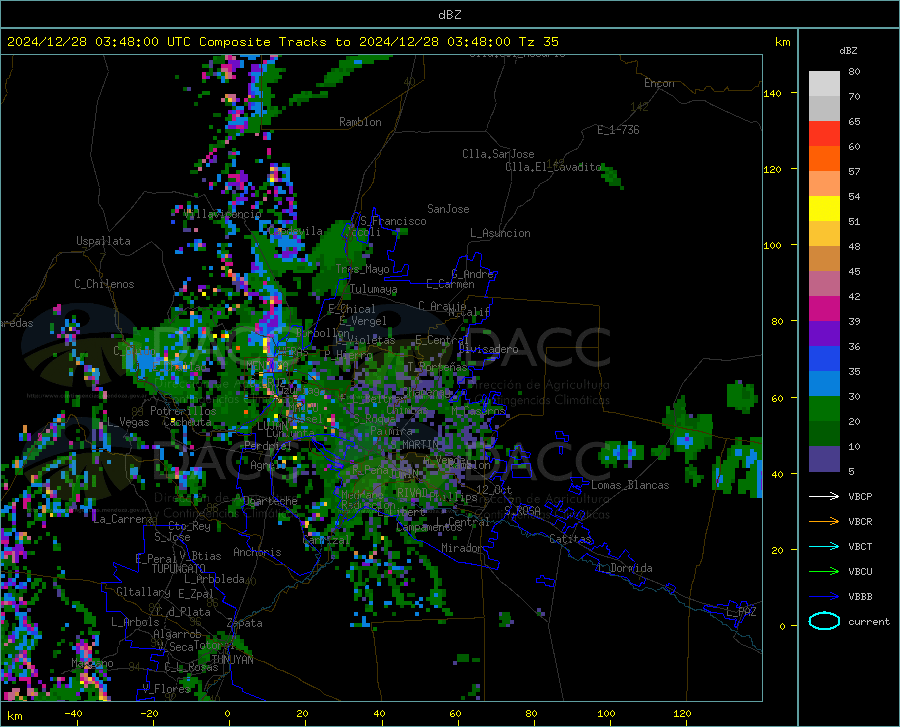Click the 'SanJose' place label

coord(448,209)
